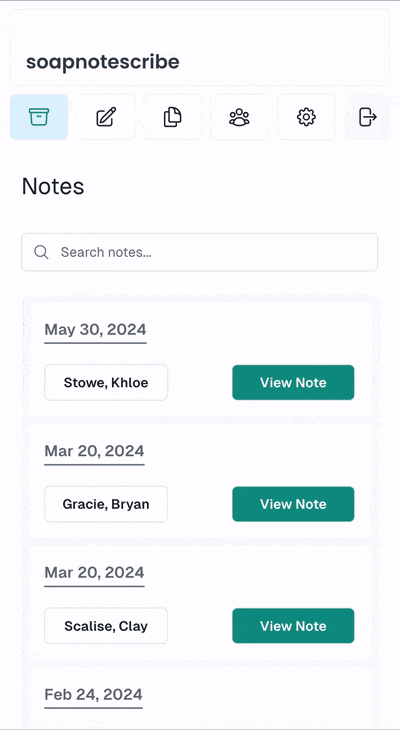Select the Stowe, Khloe patient name

(x=106, y=383)
